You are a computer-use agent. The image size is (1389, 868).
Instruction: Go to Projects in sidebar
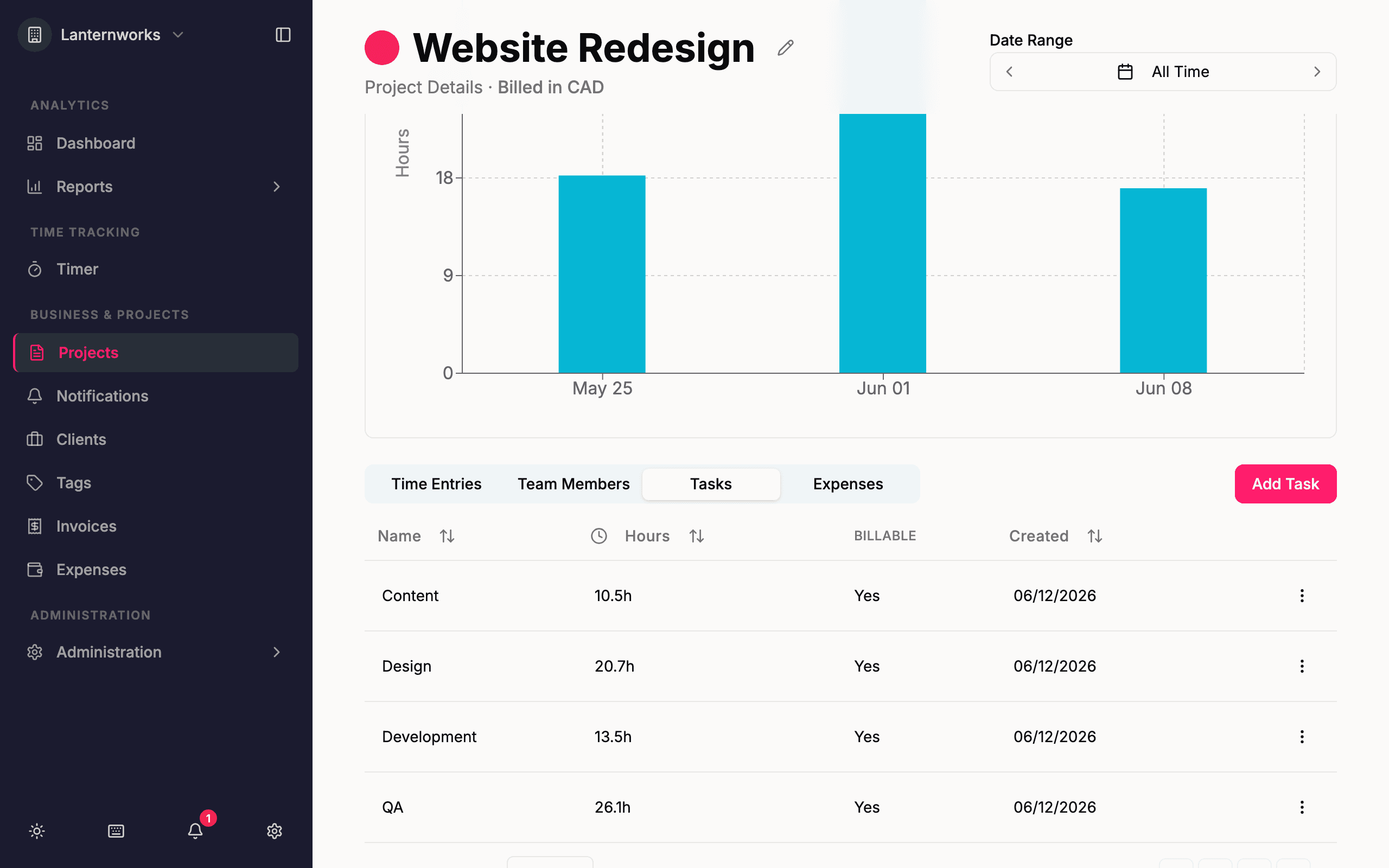tap(156, 353)
